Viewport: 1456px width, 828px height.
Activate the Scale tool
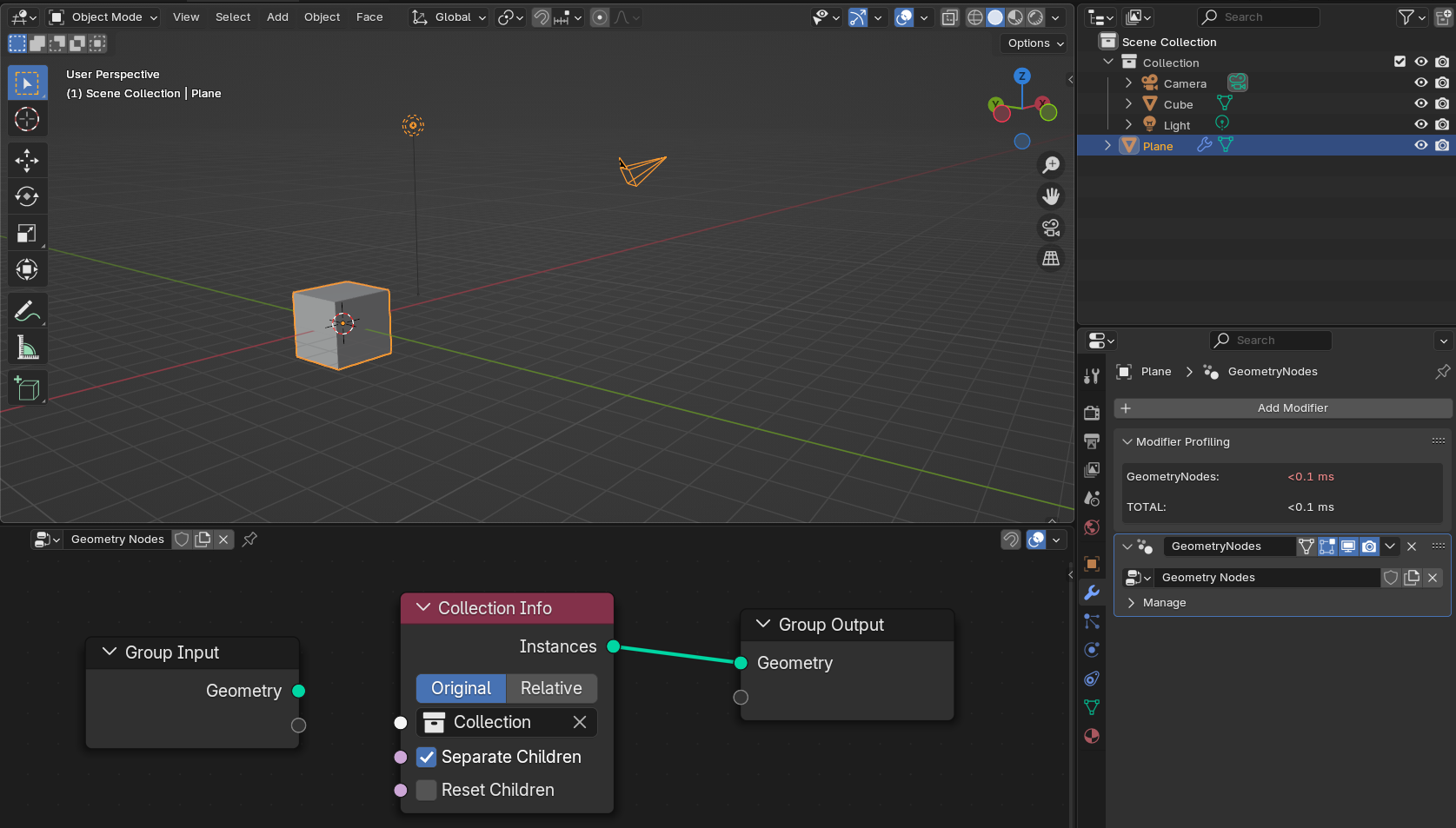click(x=27, y=233)
